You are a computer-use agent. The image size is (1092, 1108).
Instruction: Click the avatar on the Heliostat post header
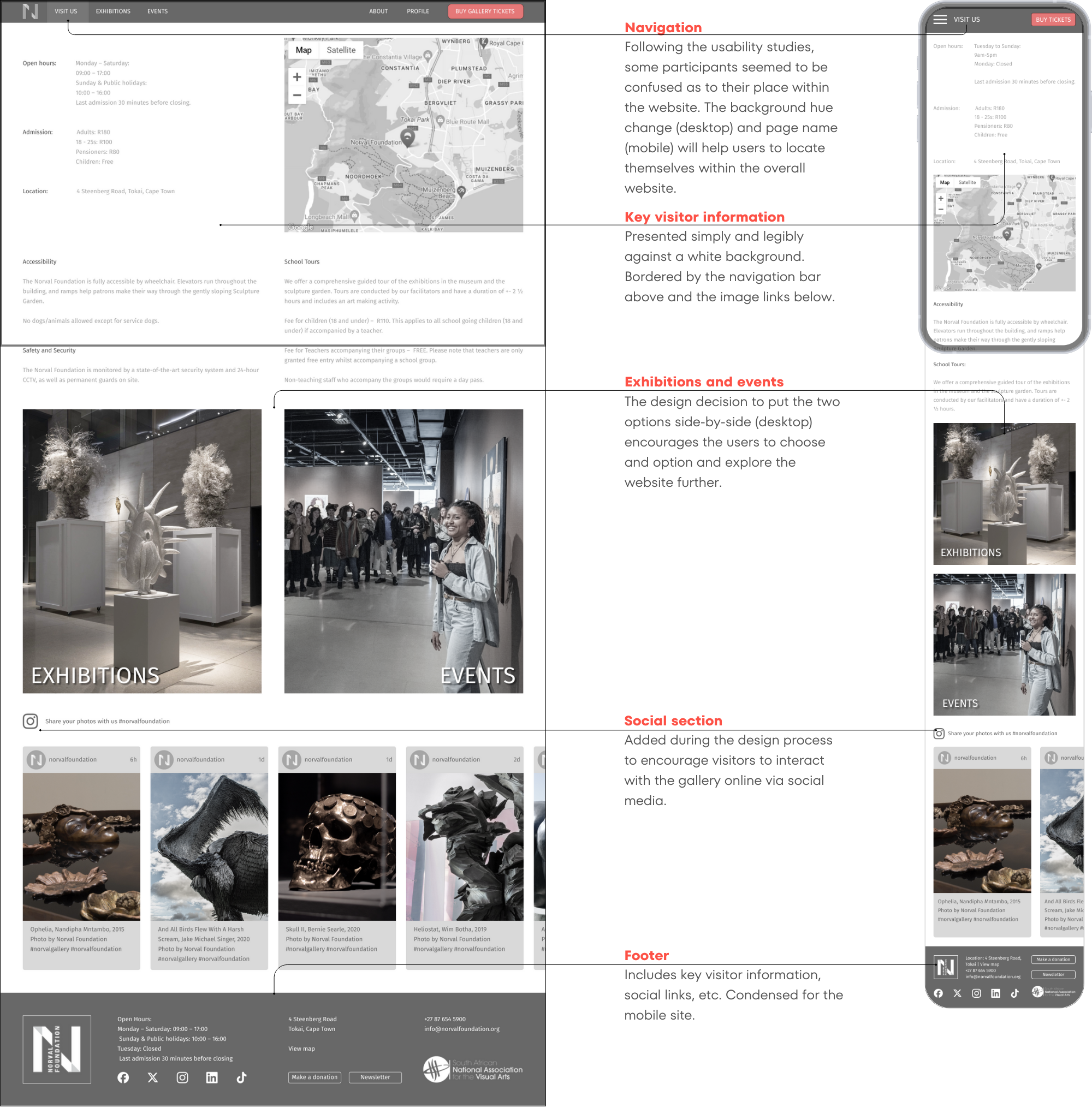pos(420,759)
